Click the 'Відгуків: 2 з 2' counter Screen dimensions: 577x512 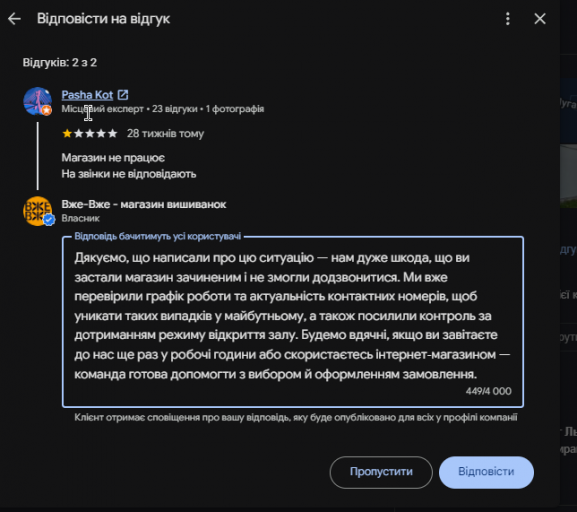[x=60, y=62]
